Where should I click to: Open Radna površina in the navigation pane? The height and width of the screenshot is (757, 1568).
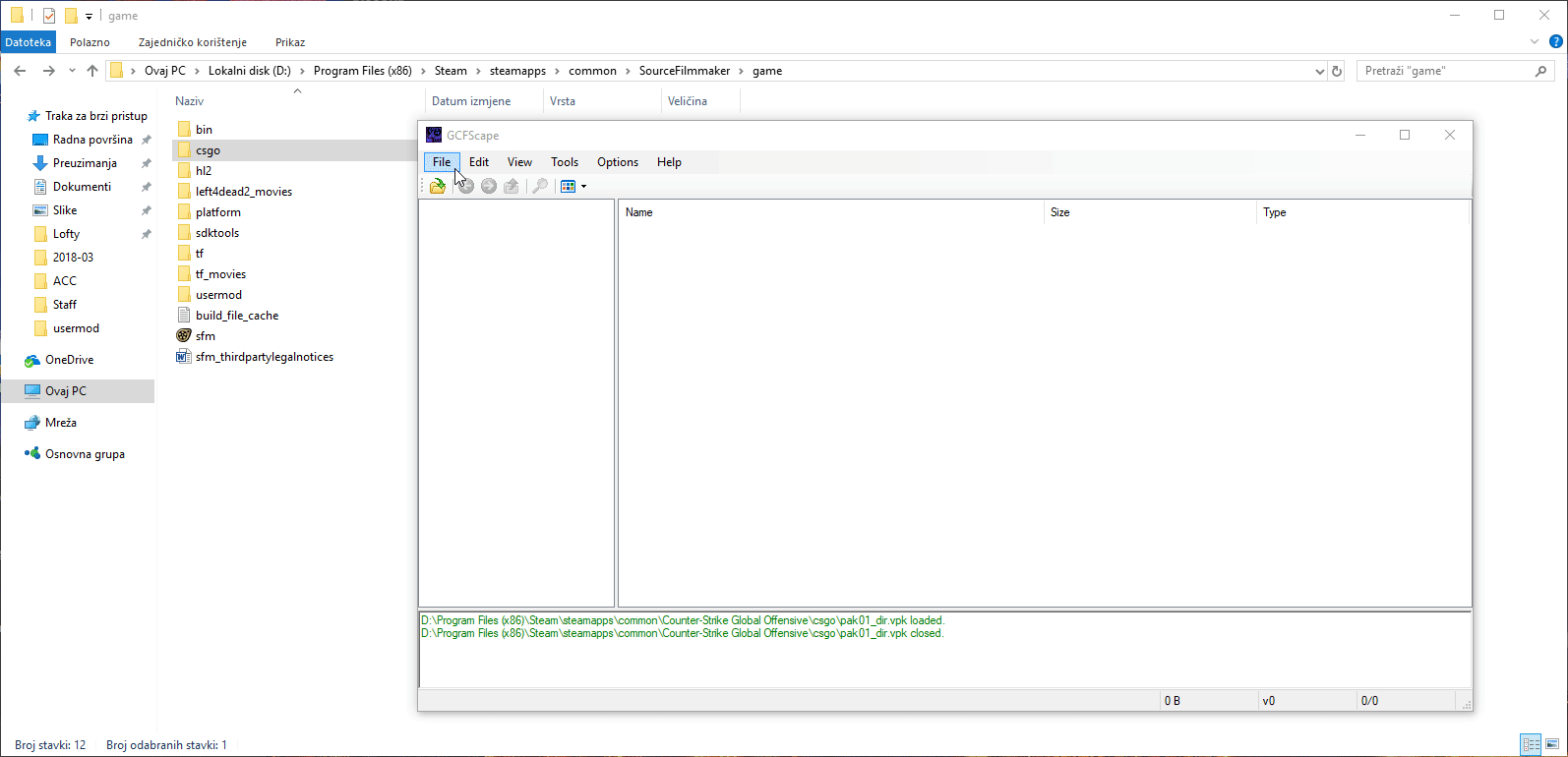(92, 140)
